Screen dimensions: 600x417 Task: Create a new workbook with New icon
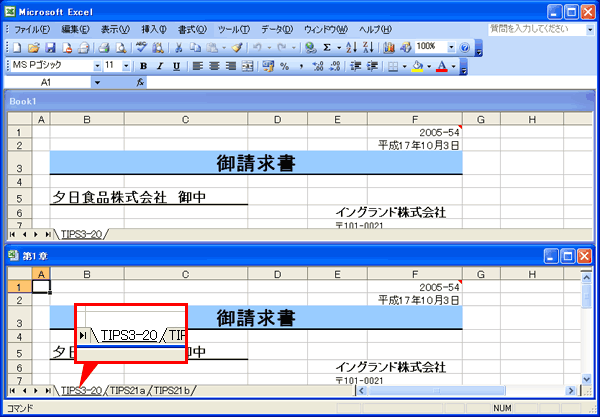tap(17, 47)
